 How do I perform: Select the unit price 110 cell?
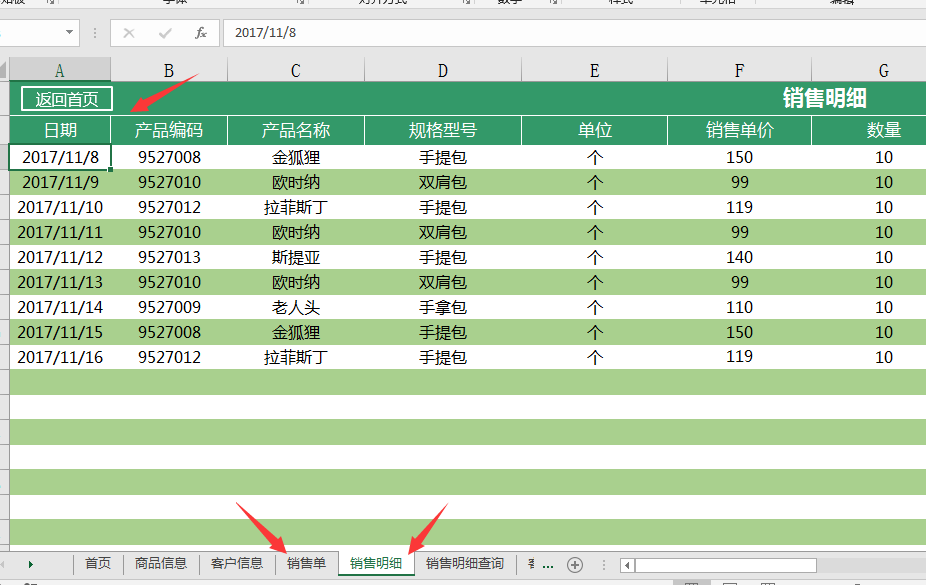739,307
